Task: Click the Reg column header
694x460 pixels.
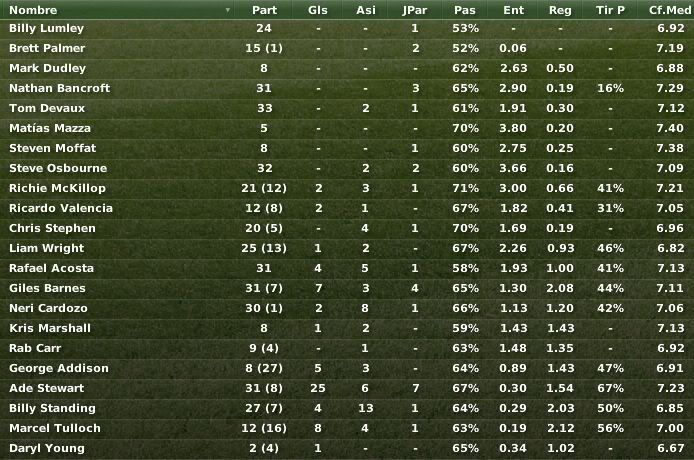Action: click(560, 10)
